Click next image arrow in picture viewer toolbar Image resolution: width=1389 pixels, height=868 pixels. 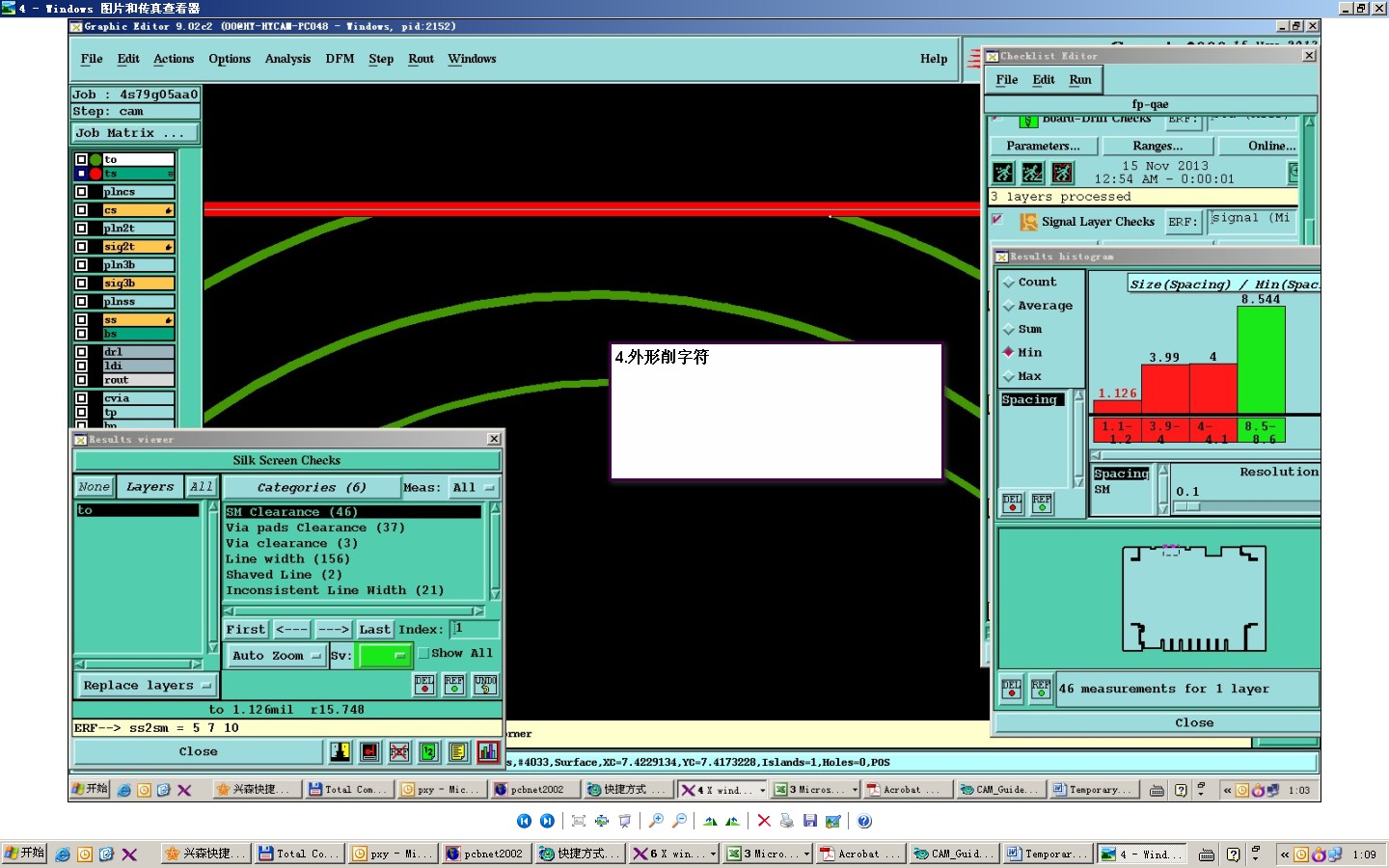pos(547,821)
